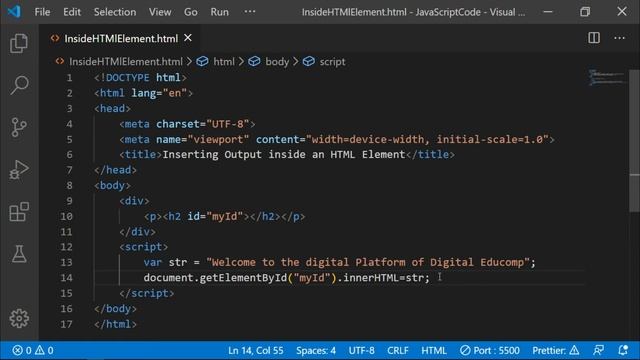This screenshot has width=640, height=360.
Task: Click the closing </script> tag
Action: (x=147, y=293)
